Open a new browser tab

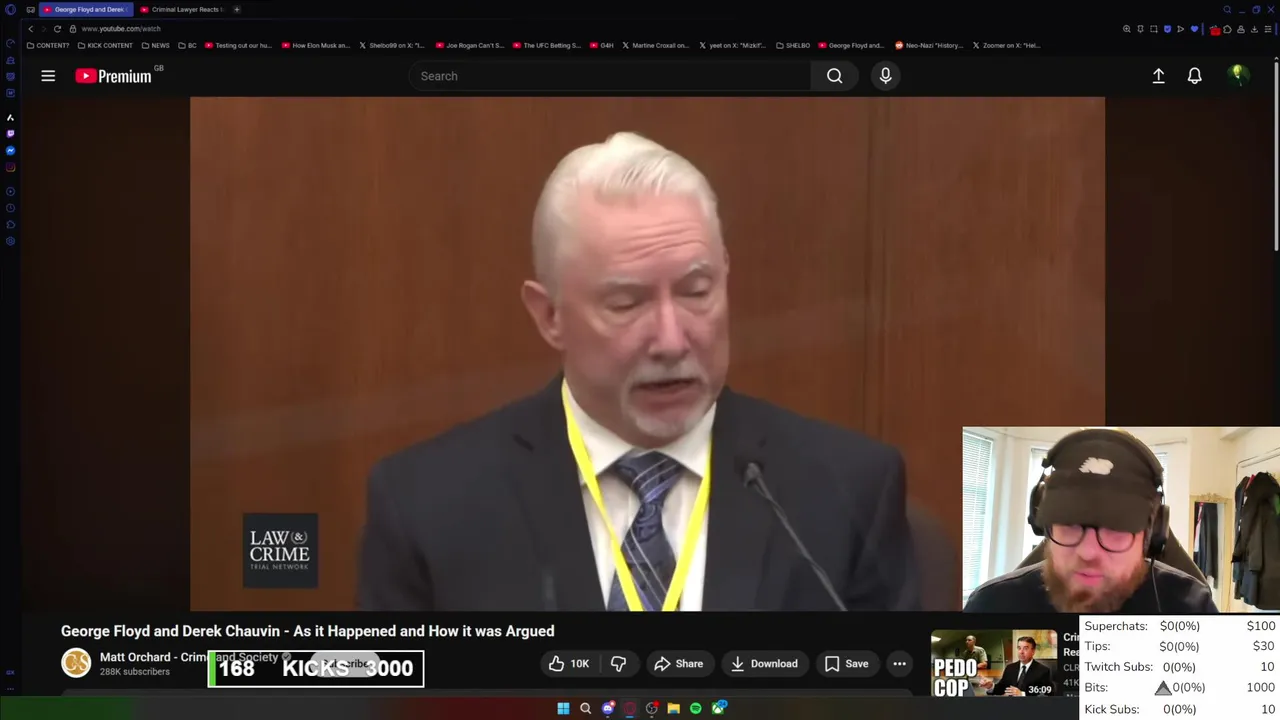237,9
